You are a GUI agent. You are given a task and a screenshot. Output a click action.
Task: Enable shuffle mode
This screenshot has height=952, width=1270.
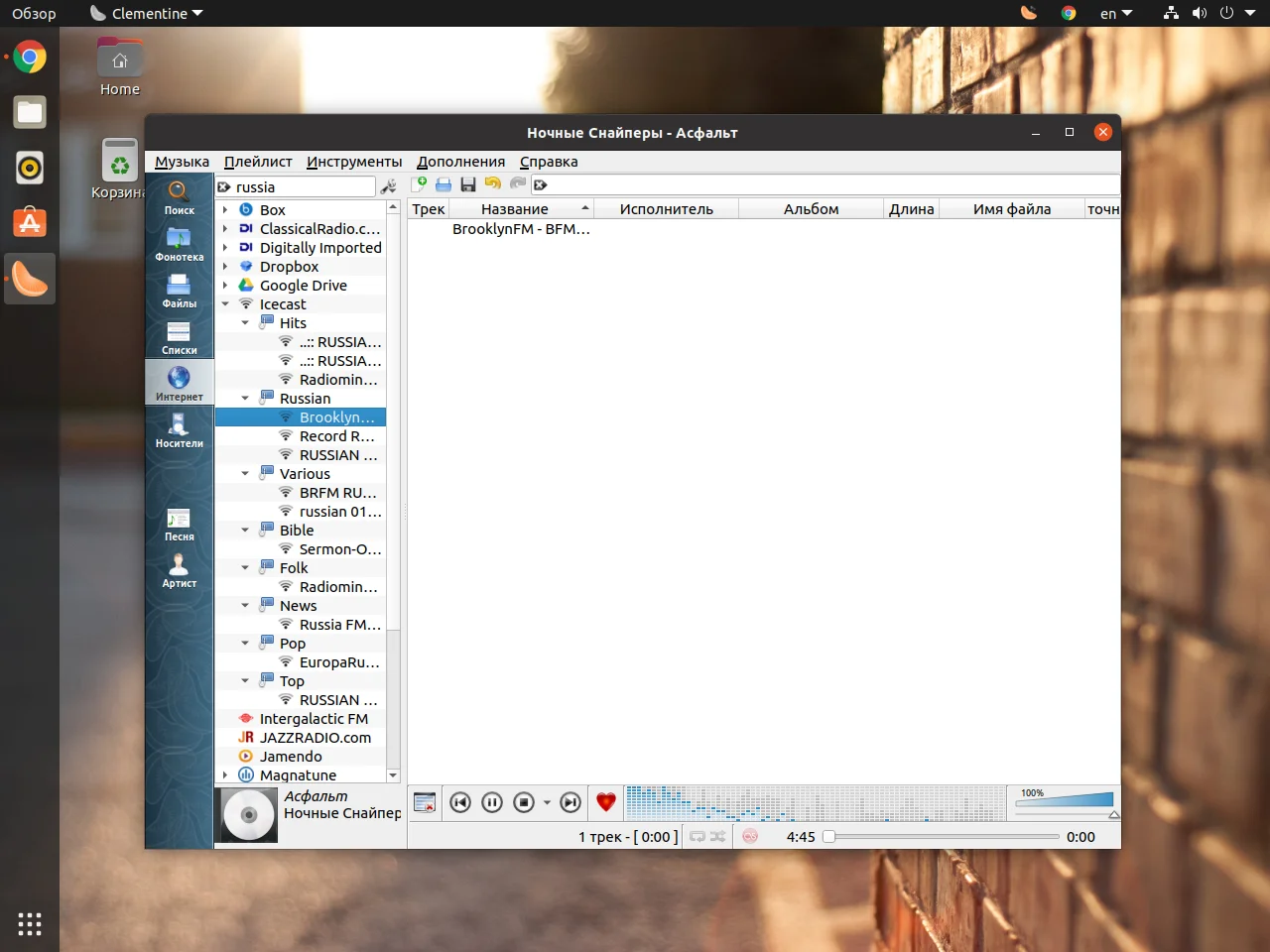pos(717,836)
